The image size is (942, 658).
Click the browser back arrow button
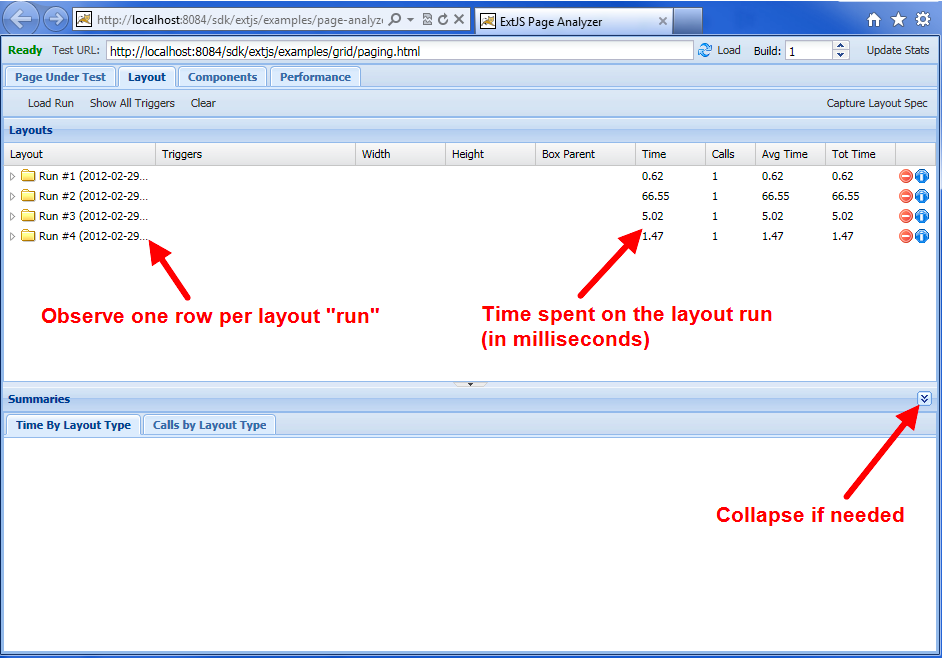(22, 19)
